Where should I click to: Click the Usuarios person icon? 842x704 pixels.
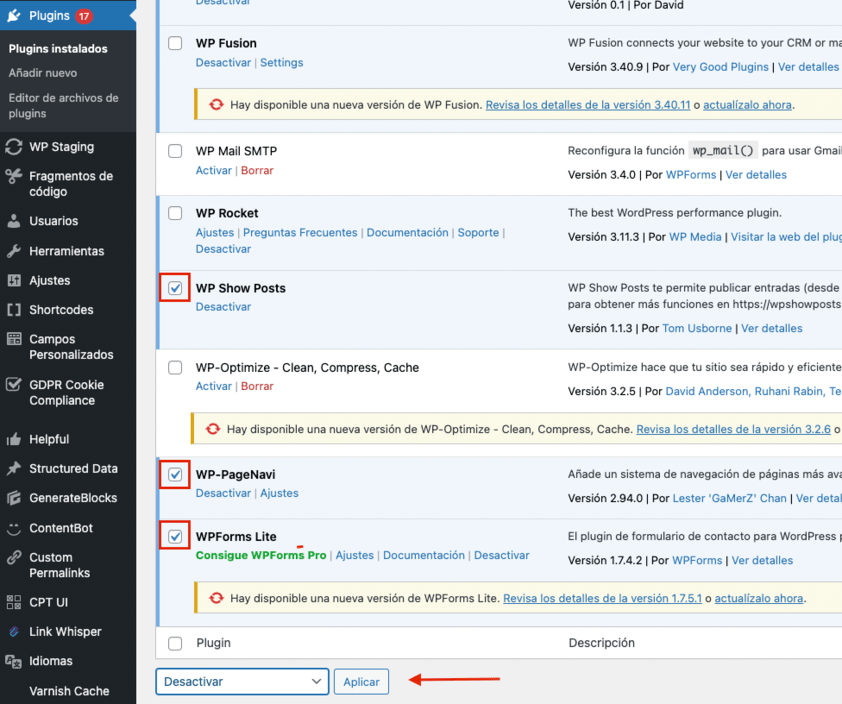point(14,221)
